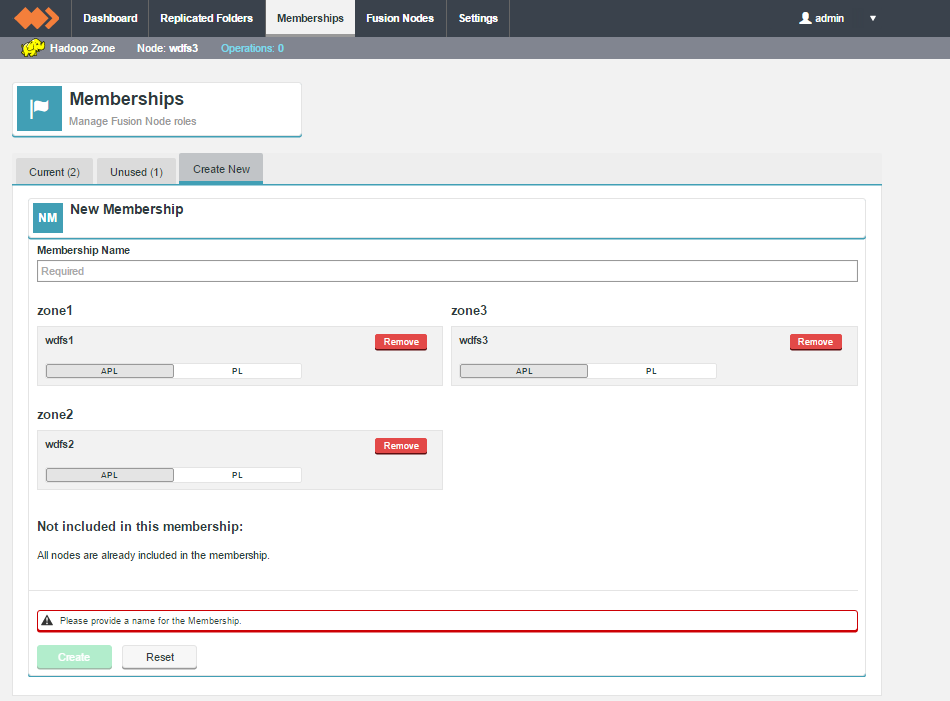
Task: Click the Memberships flag icon
Action: click(39, 108)
